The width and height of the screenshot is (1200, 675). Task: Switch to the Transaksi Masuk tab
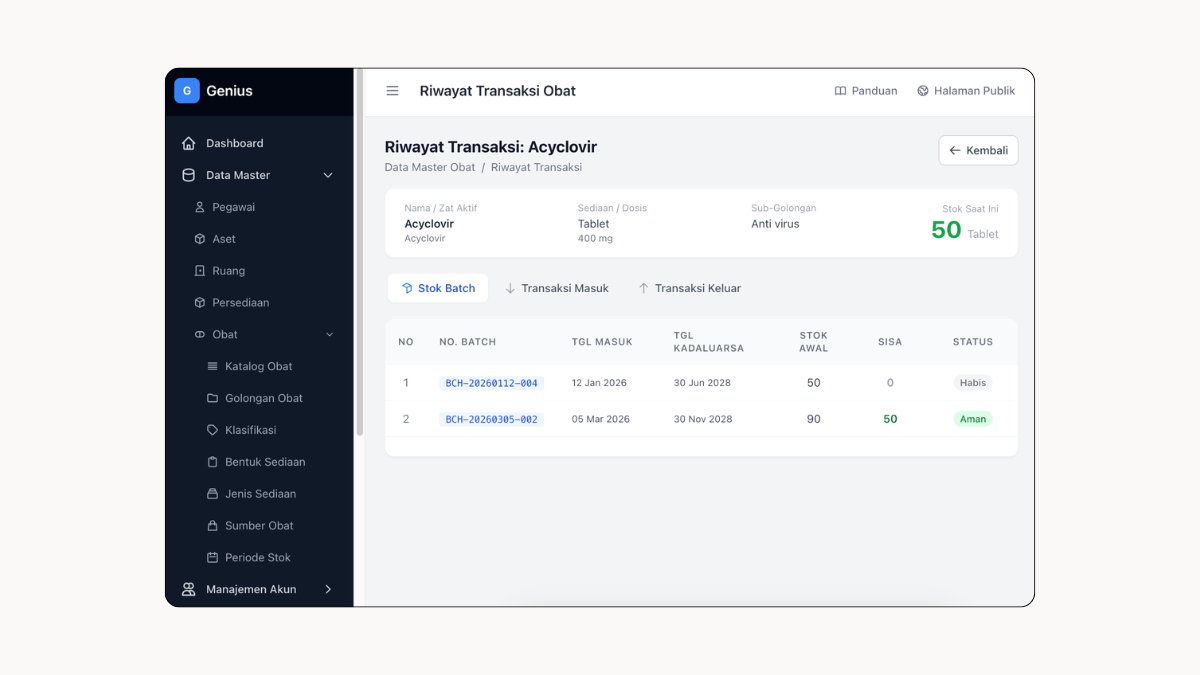tap(557, 288)
